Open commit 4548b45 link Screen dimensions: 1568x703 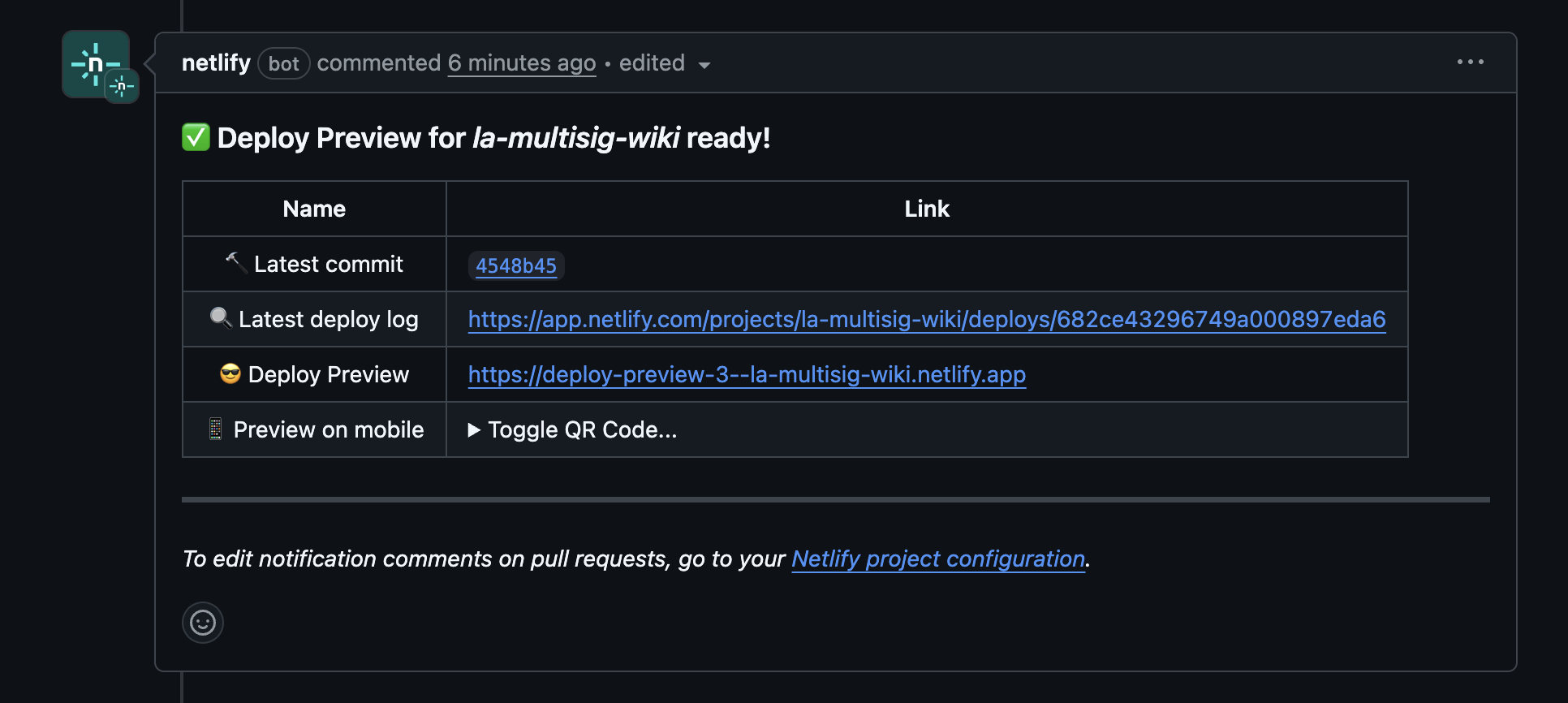(516, 265)
